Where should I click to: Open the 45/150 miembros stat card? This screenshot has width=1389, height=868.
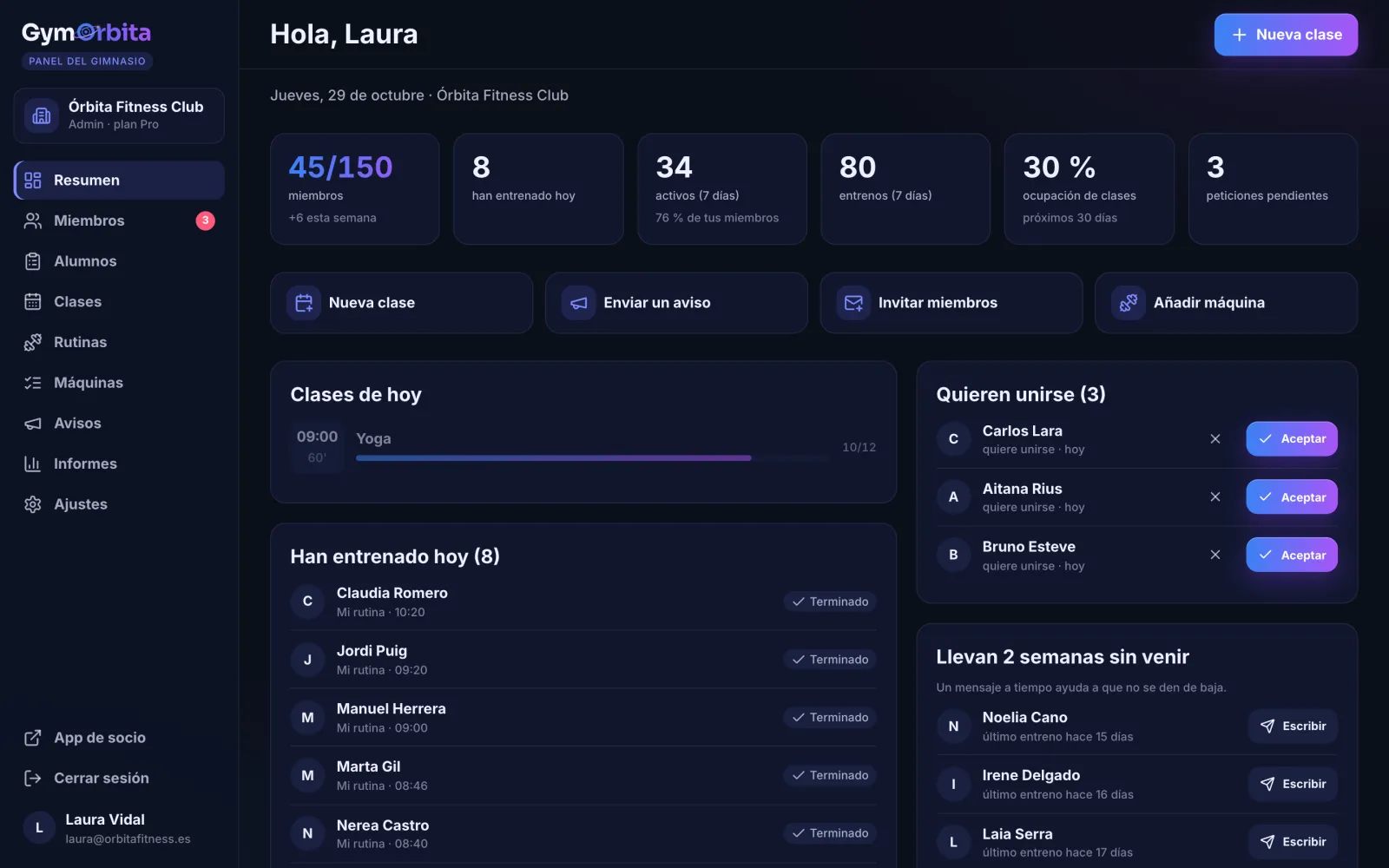355,189
